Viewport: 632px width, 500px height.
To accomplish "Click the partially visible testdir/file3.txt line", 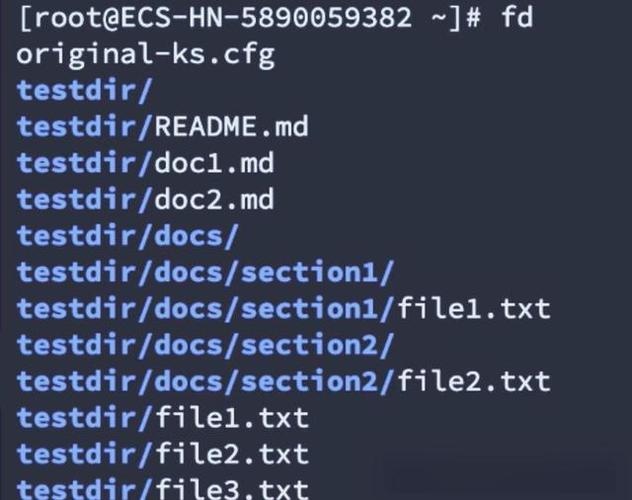I will click(x=163, y=488).
